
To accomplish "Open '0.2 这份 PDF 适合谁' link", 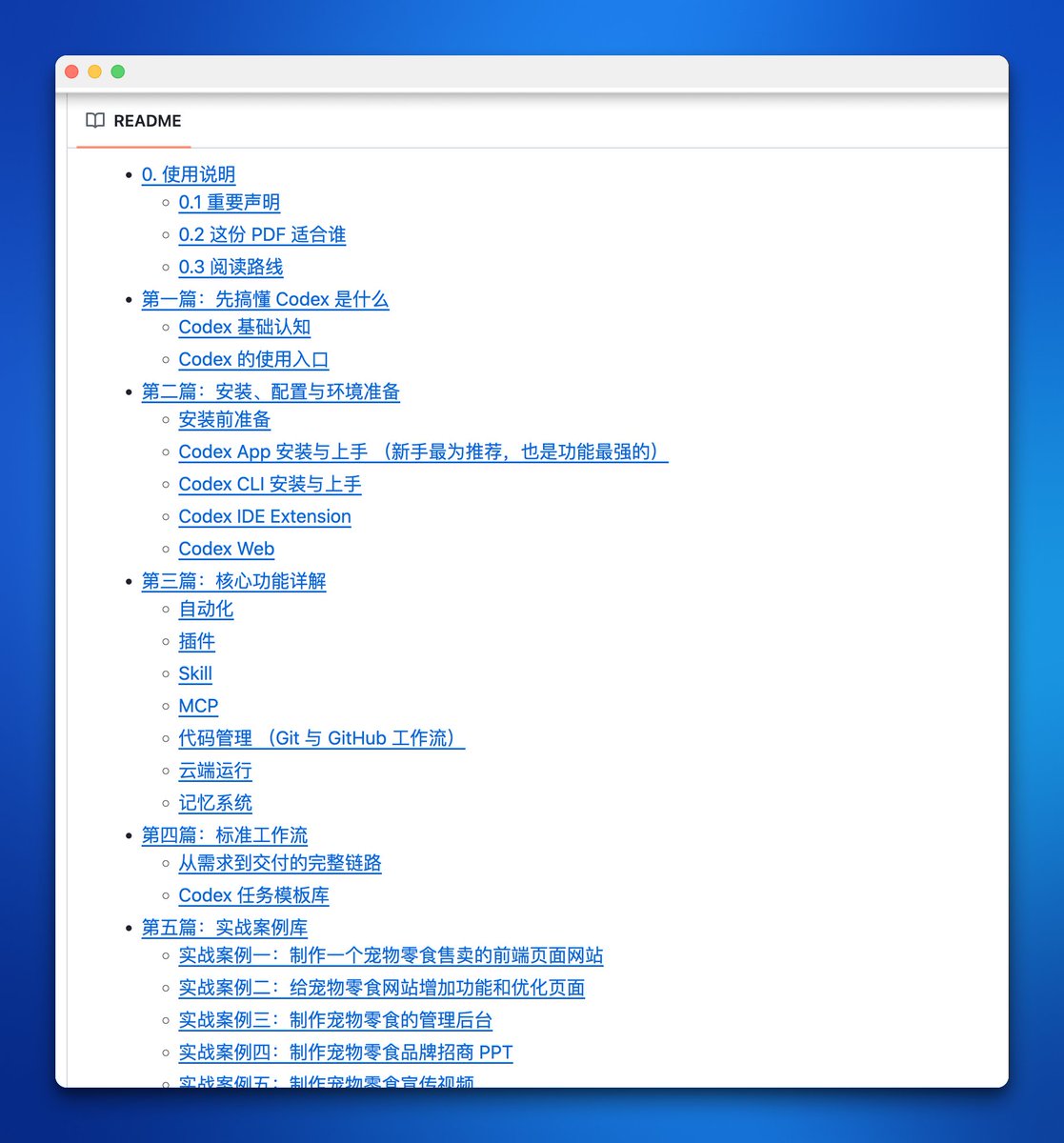I will pyautogui.click(x=262, y=234).
